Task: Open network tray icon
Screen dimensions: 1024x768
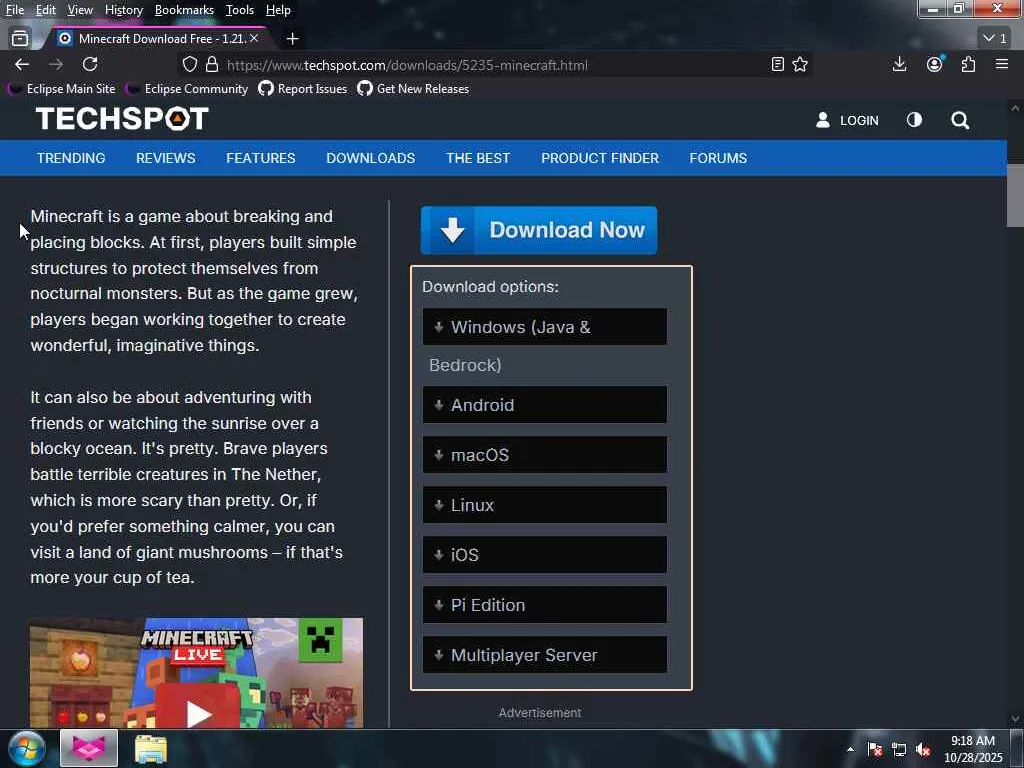Action: [x=899, y=749]
